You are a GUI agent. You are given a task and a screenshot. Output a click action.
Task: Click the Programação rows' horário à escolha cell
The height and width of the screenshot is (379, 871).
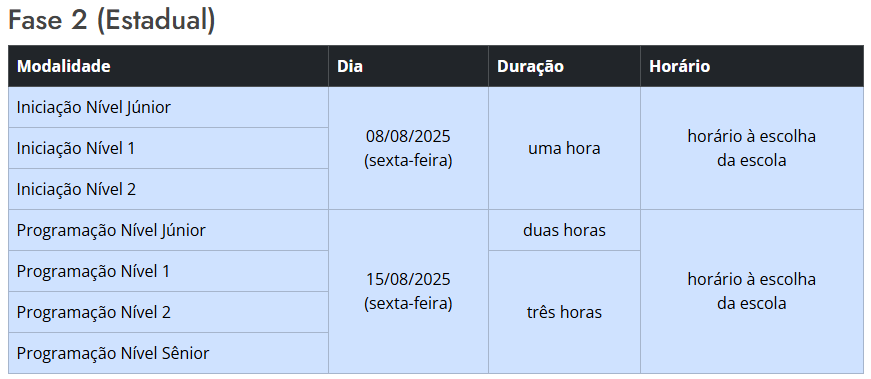(752, 292)
